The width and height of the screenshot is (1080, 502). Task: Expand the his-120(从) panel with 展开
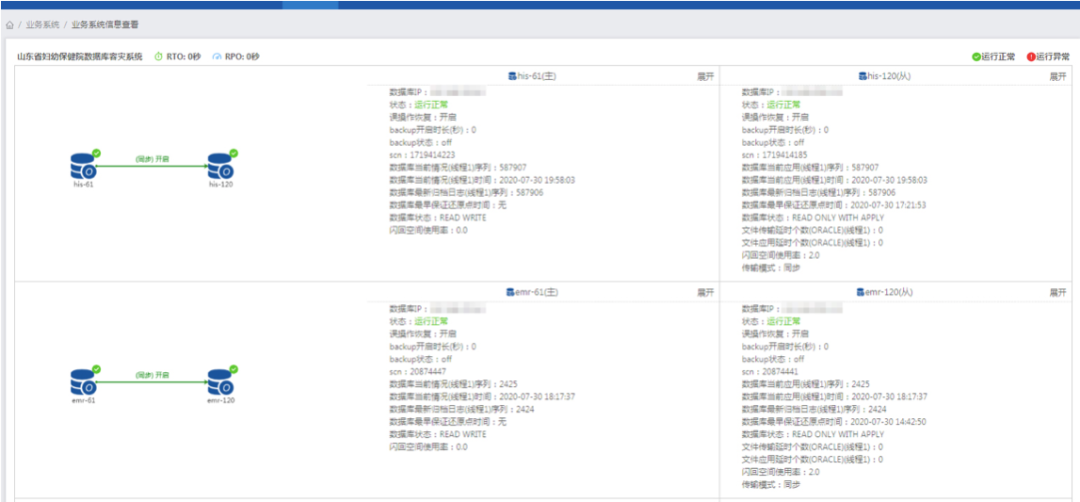[x=1057, y=76]
